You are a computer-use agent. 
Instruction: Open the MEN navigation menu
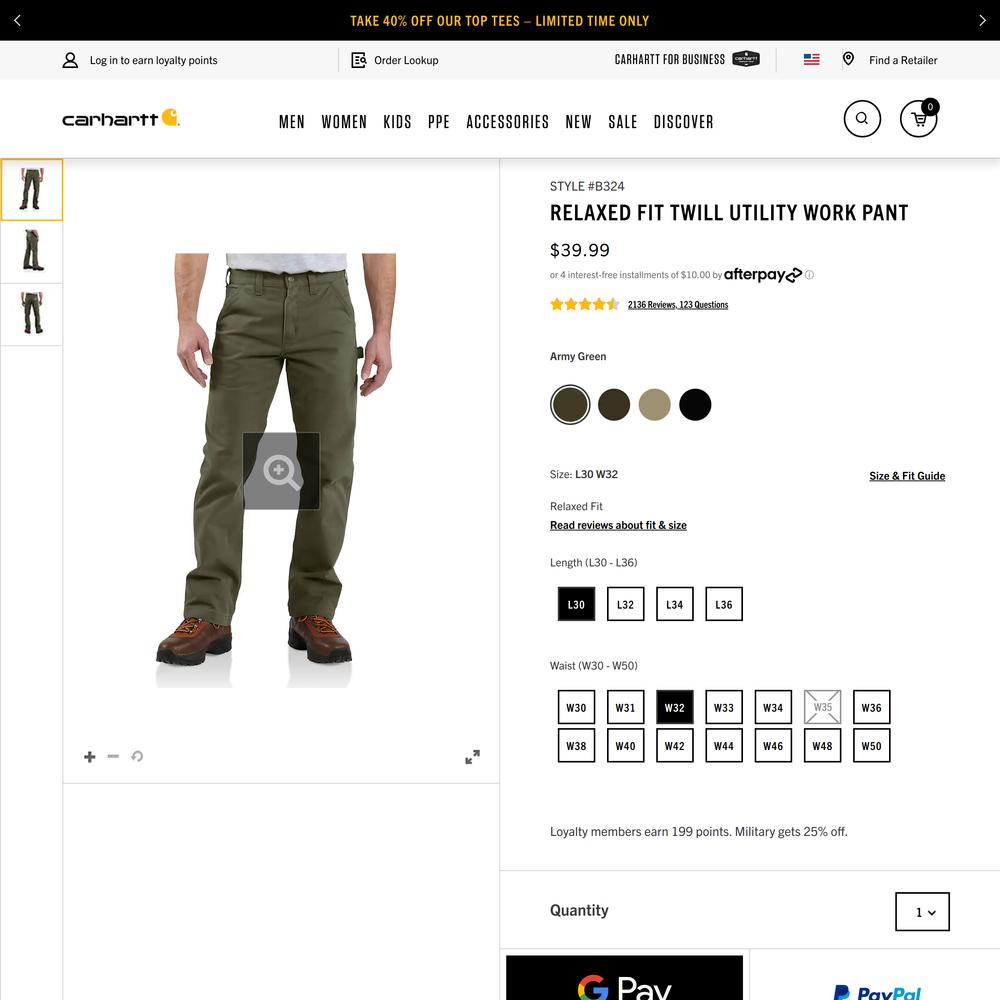pyautogui.click(x=292, y=122)
